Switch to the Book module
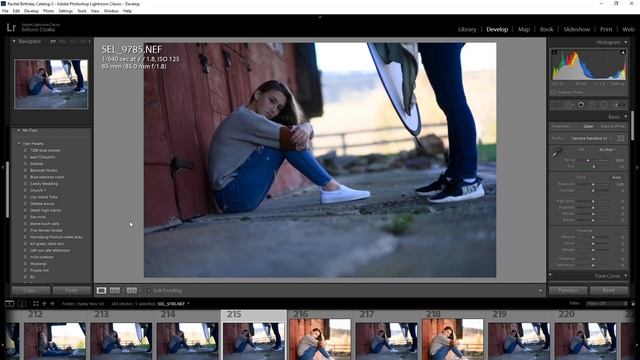The height and width of the screenshot is (360, 640). click(547, 29)
